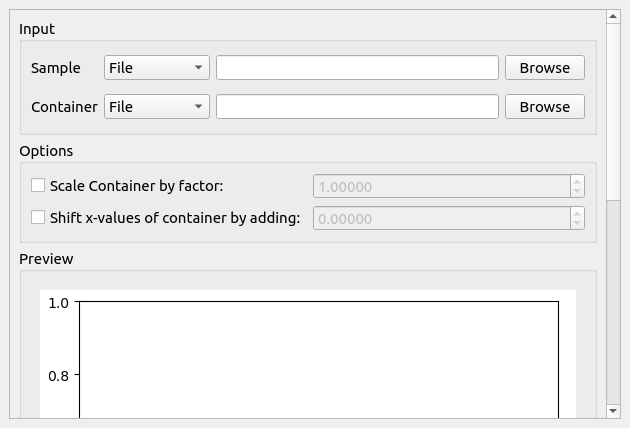Click the Container file path field

[357, 107]
